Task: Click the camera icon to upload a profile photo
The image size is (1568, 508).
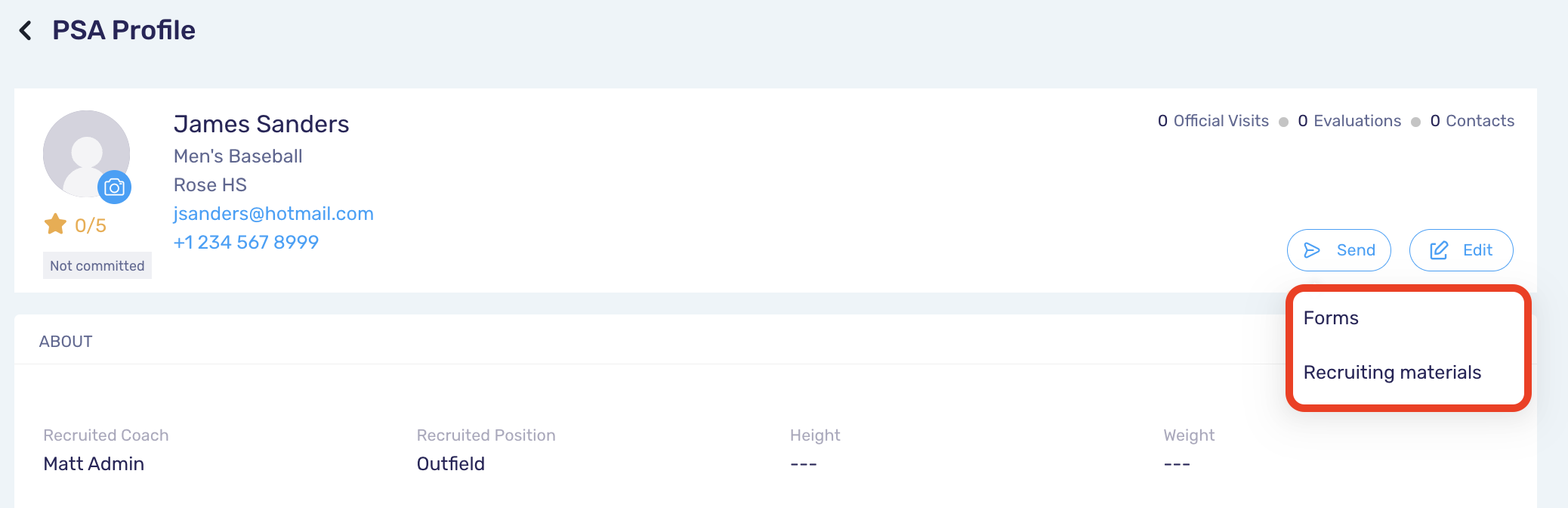Action: click(115, 187)
